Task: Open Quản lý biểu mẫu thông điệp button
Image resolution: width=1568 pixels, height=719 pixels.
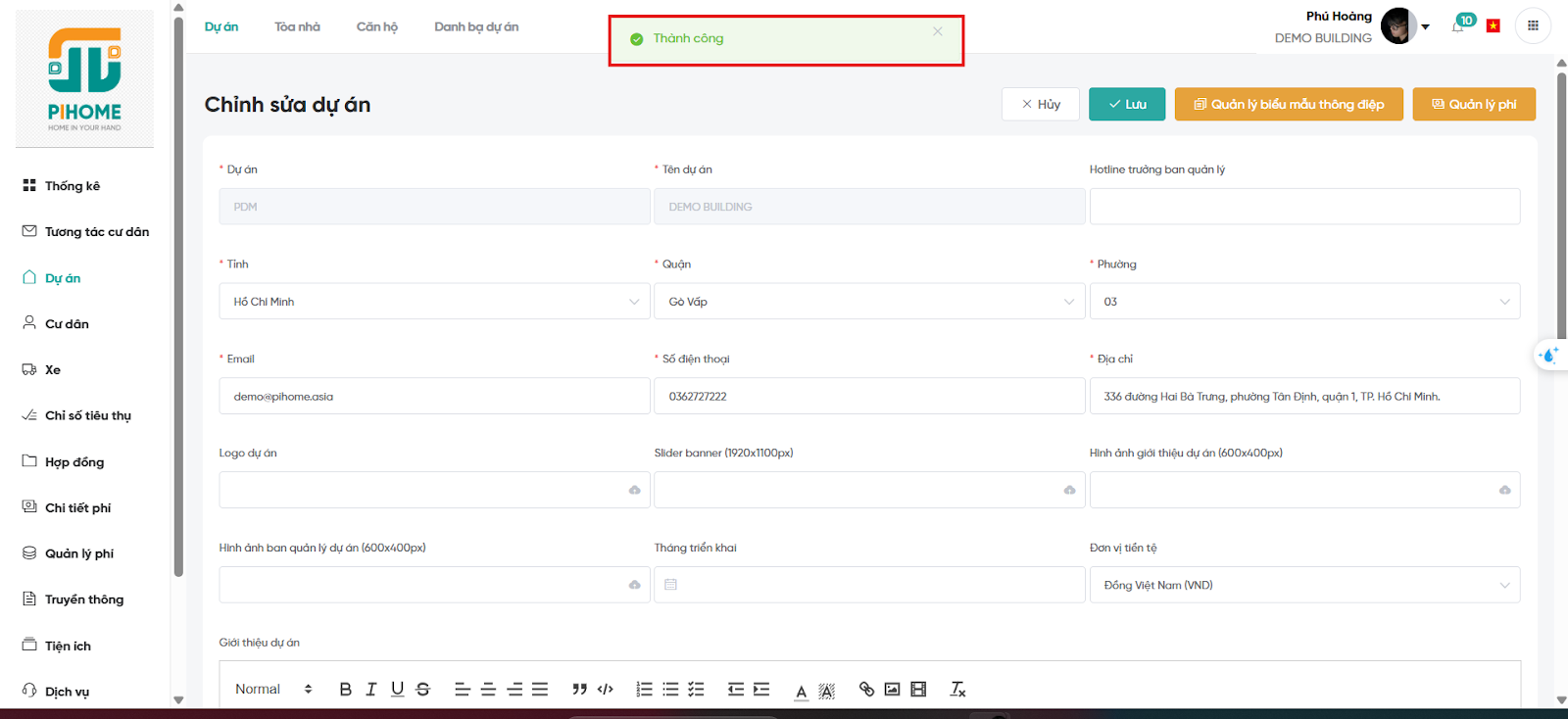Action: tap(1289, 105)
